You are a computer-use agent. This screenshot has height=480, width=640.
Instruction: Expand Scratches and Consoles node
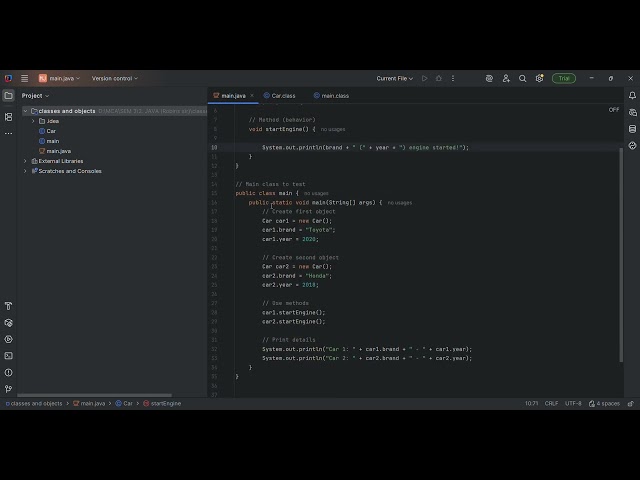(25, 171)
